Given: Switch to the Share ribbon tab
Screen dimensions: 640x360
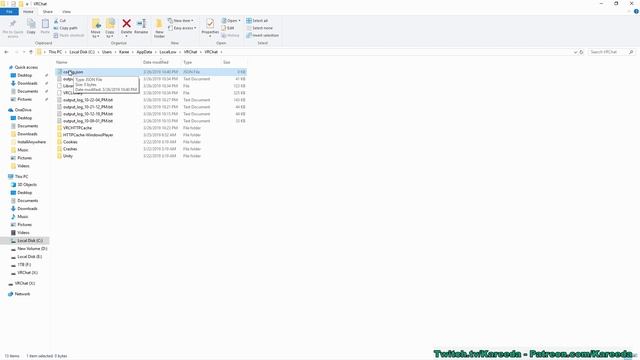Looking at the screenshot, I should (47, 12).
